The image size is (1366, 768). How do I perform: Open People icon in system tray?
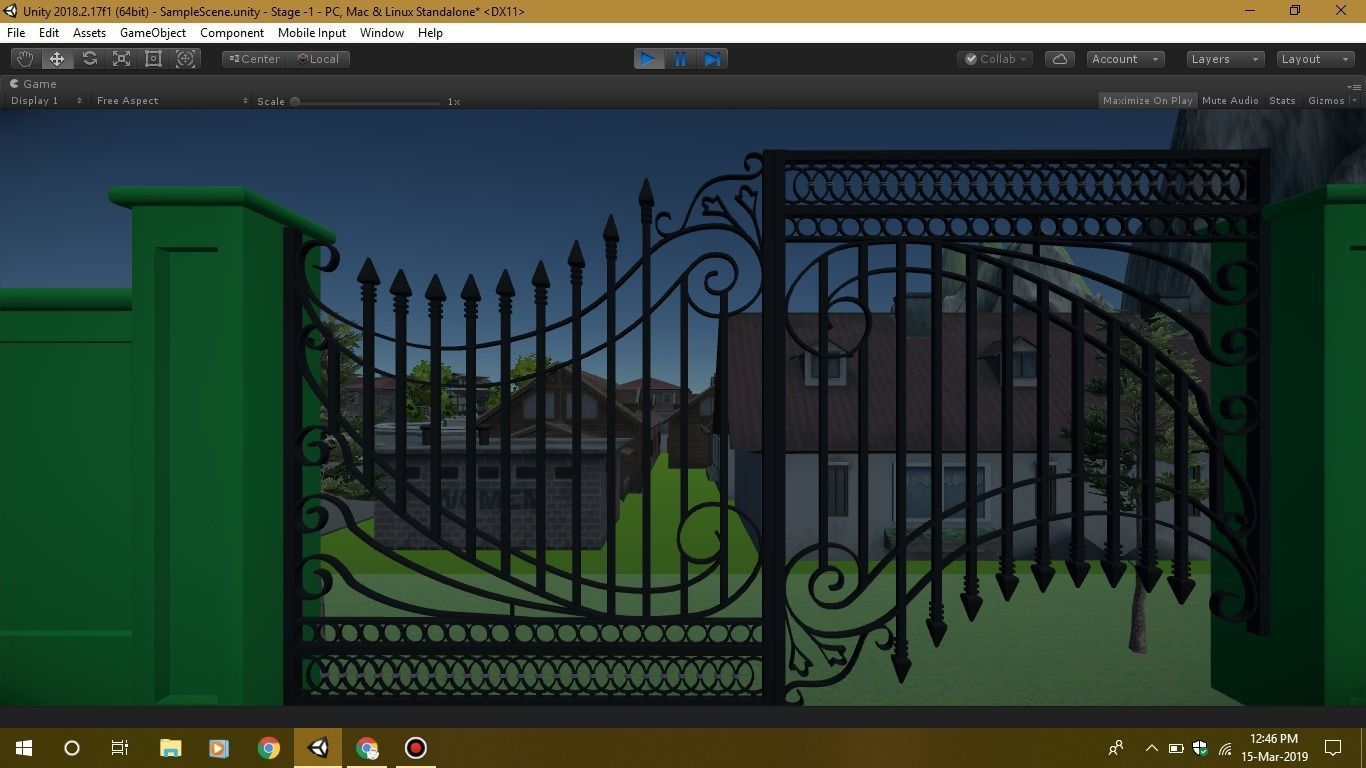(1116, 748)
